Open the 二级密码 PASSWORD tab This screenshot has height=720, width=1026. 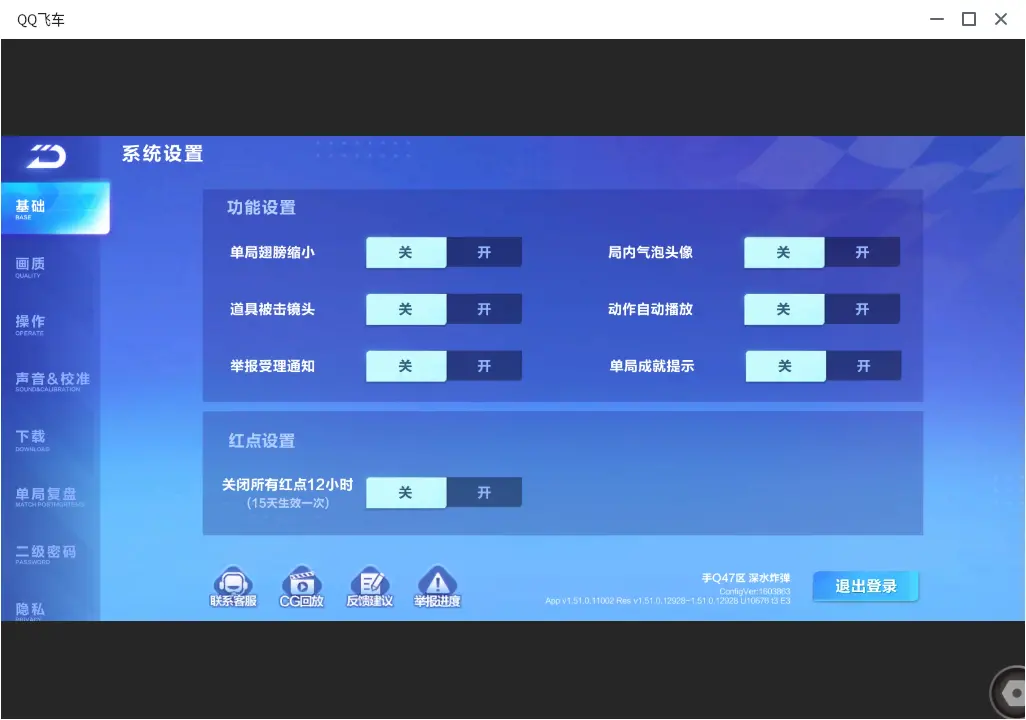pyautogui.click(x=46, y=554)
